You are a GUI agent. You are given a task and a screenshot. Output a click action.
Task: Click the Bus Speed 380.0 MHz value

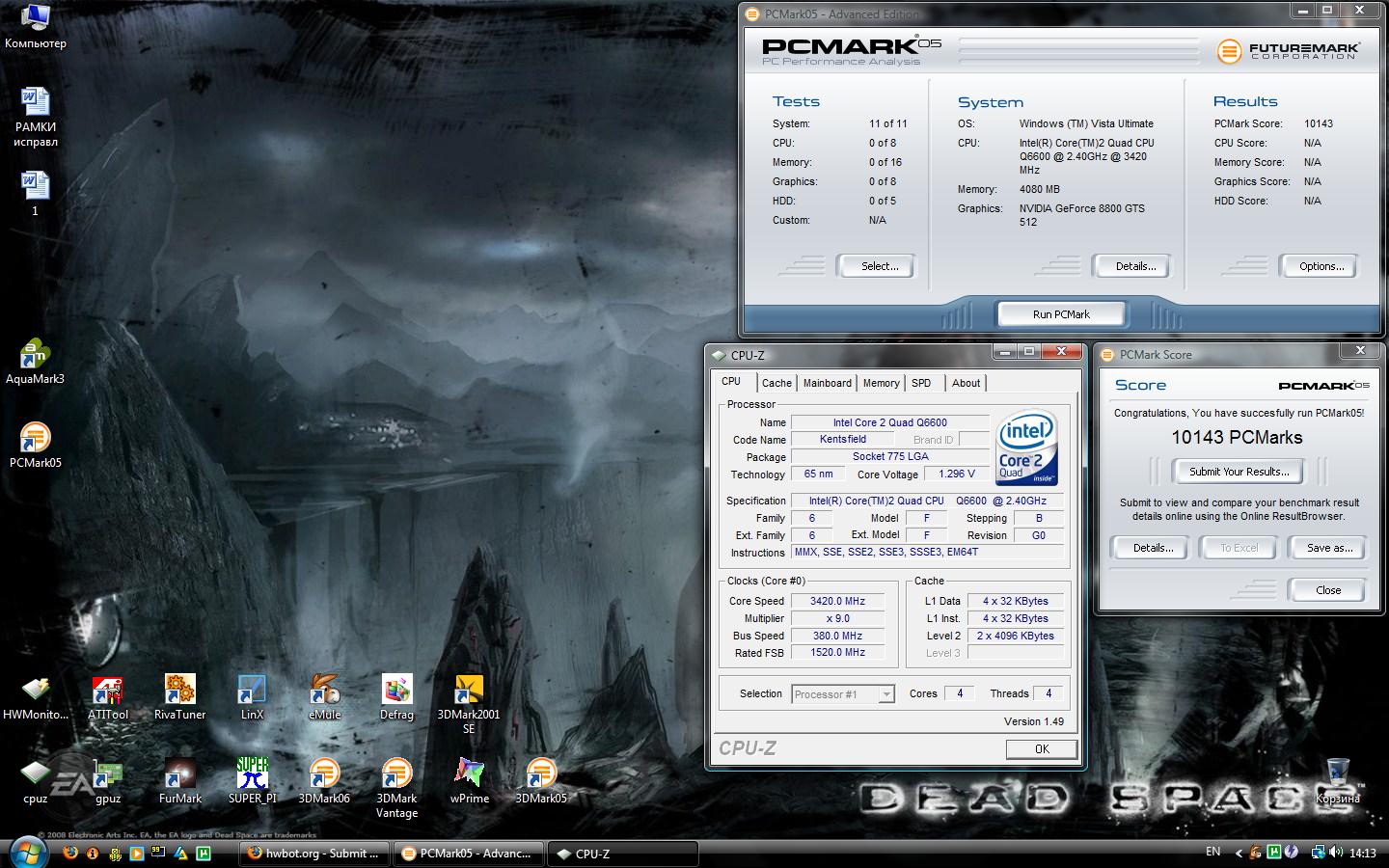[837, 636]
